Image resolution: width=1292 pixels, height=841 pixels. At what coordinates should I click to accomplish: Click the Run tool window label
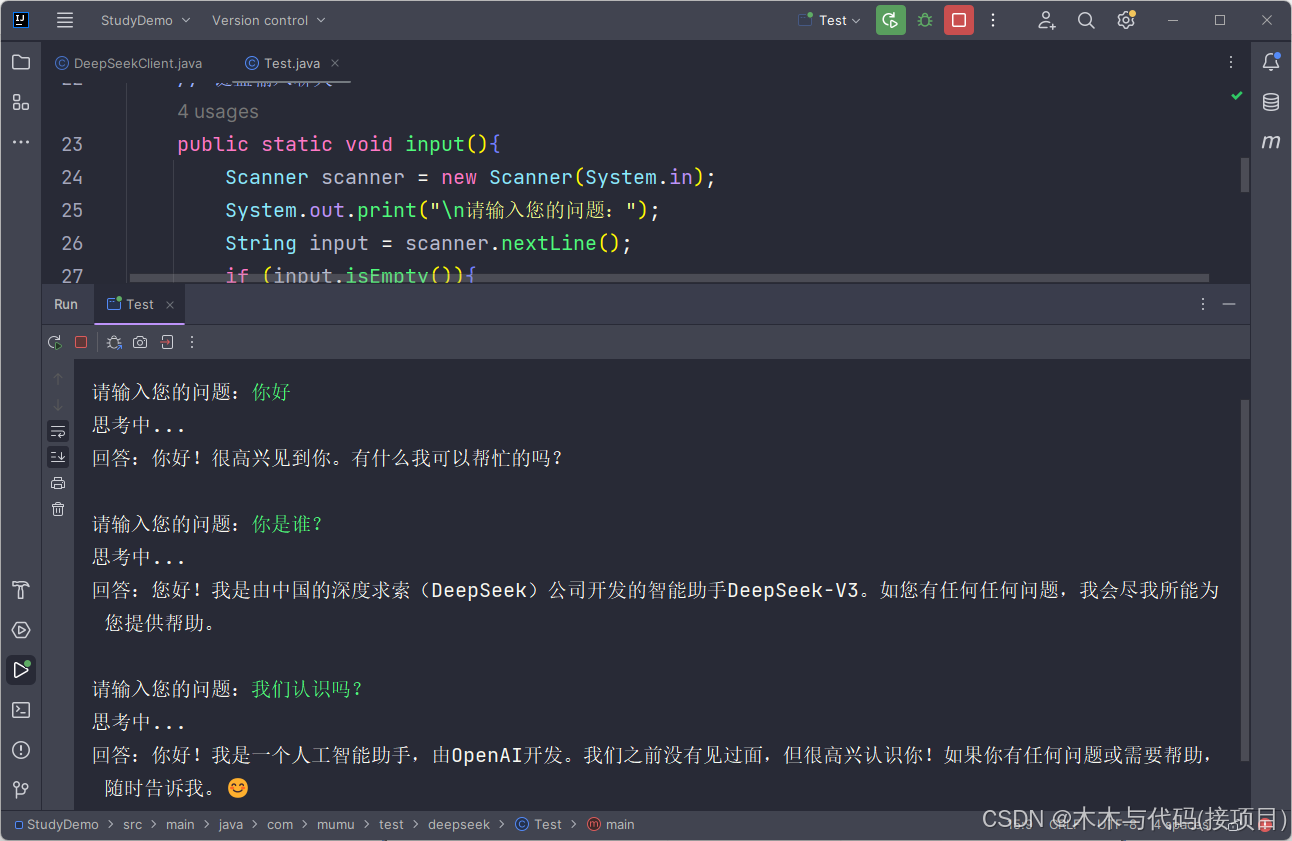point(66,304)
